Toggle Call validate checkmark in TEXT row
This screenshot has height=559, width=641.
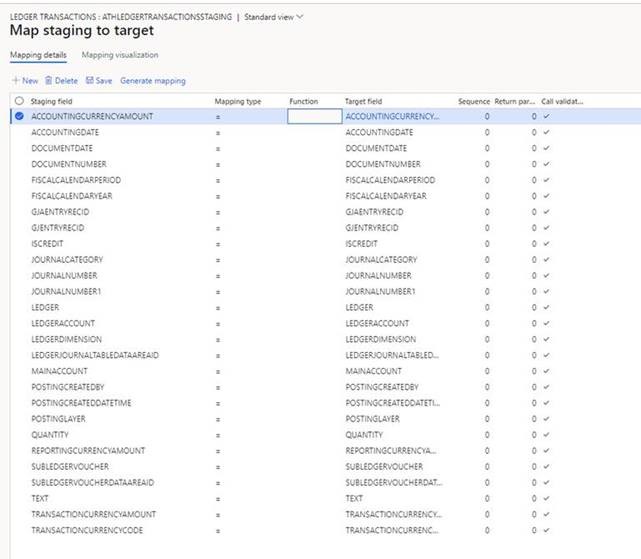546,497
